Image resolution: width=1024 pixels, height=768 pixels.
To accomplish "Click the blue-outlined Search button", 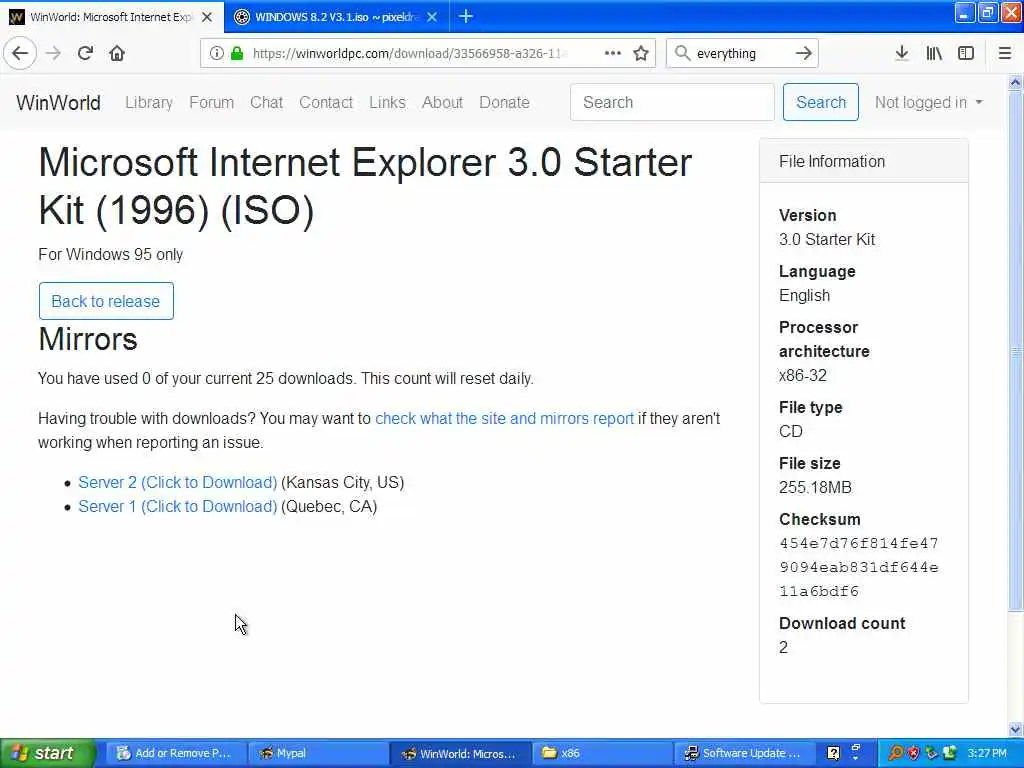I will click(821, 103).
